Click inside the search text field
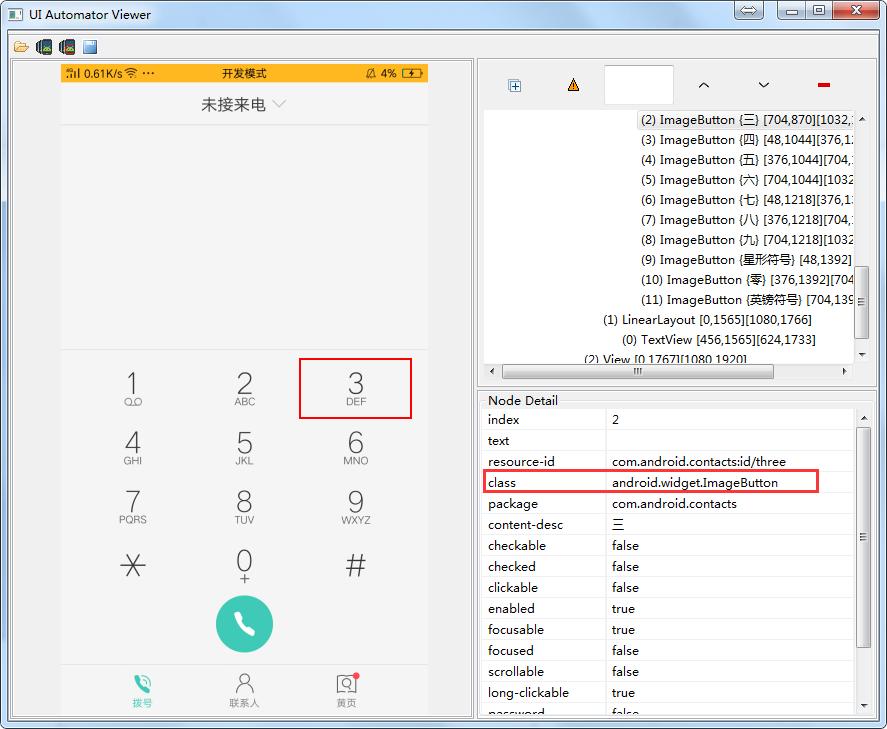Image resolution: width=887 pixels, height=729 pixels. pyautogui.click(x=638, y=85)
